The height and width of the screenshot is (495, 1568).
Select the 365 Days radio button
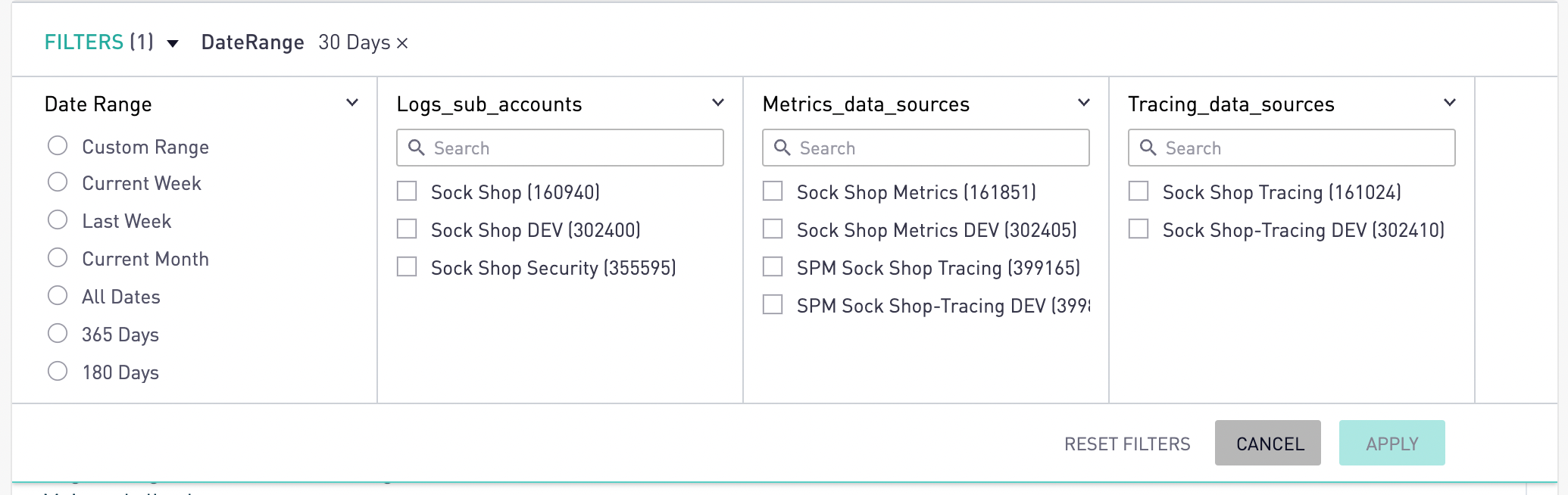pos(58,333)
